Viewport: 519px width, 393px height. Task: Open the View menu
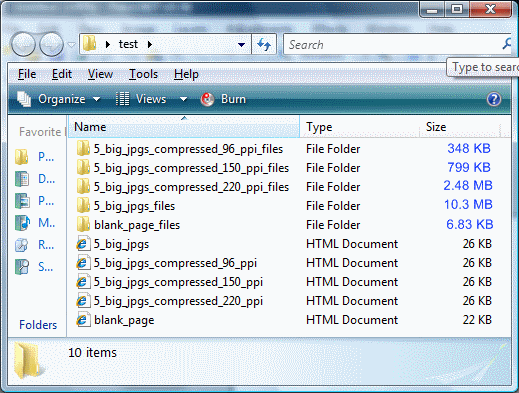click(x=100, y=74)
